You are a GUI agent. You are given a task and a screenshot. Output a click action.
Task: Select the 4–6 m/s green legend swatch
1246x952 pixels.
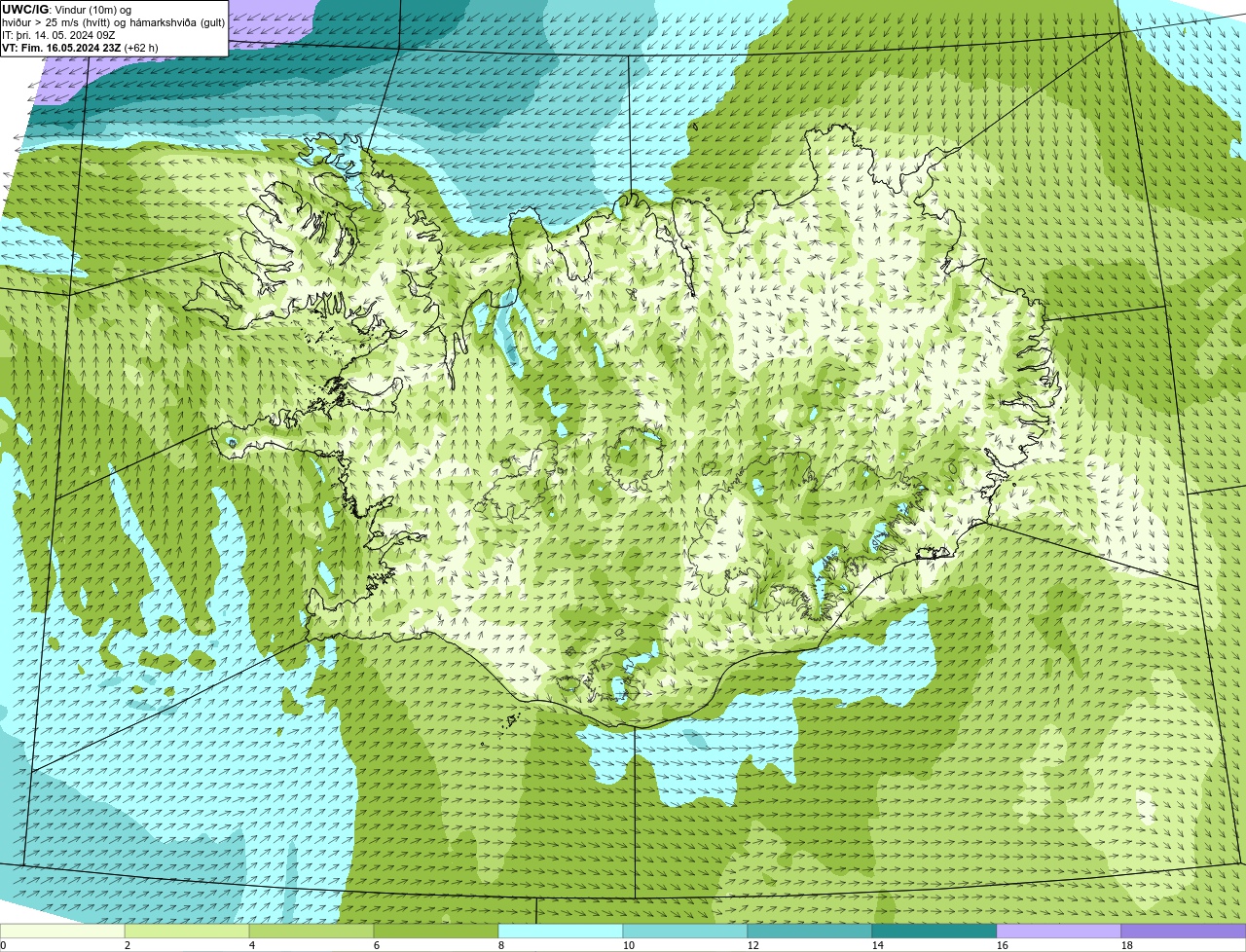[x=311, y=931]
